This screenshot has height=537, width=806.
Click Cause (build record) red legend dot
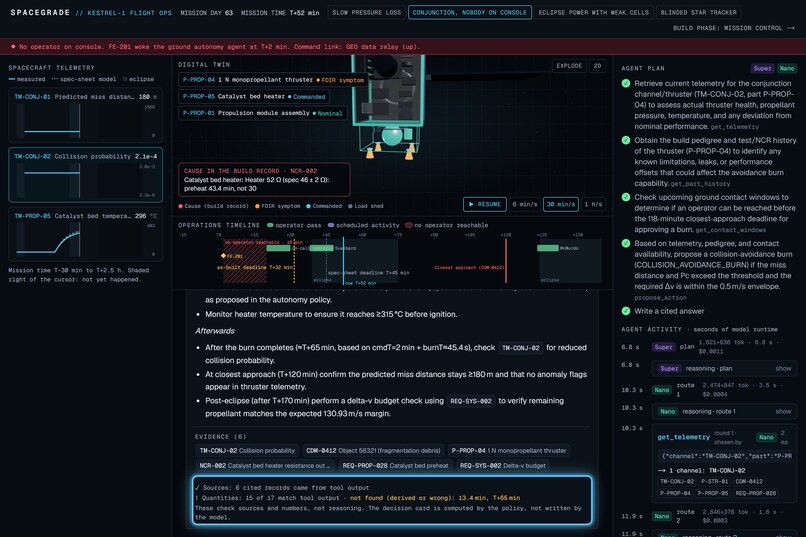tap(180, 206)
